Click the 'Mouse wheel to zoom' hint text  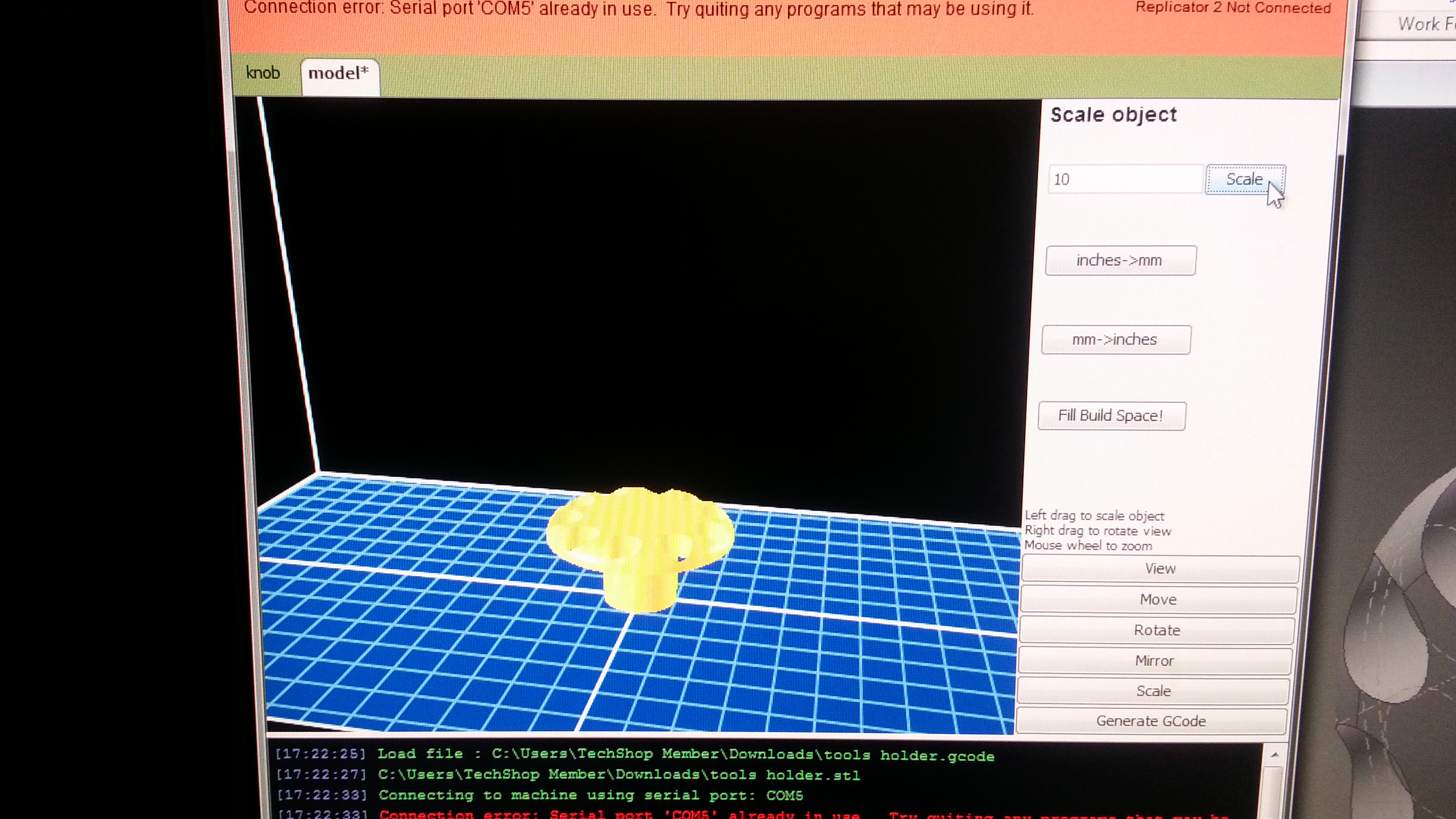click(x=1088, y=546)
